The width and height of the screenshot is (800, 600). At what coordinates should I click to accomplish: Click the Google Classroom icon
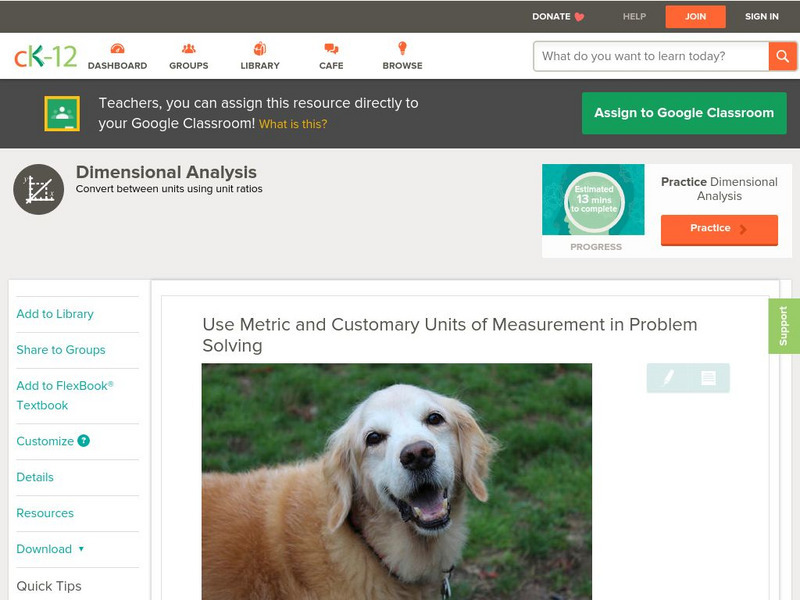click(62, 113)
